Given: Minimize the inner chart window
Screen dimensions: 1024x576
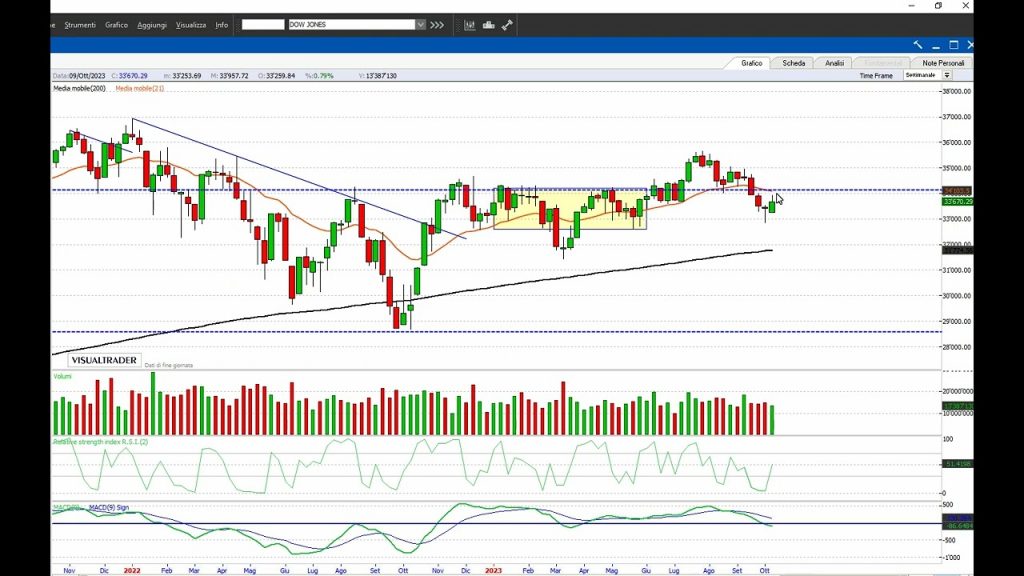Looking at the screenshot, I should (x=936, y=45).
